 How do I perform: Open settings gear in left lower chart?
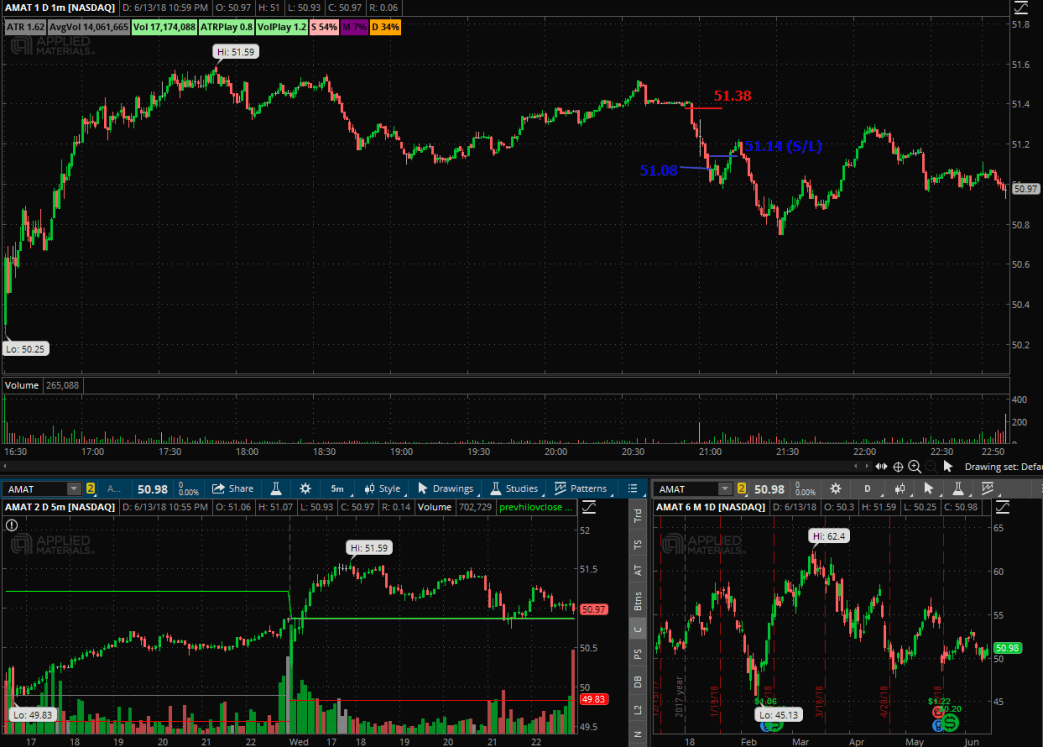pyautogui.click(x=305, y=489)
